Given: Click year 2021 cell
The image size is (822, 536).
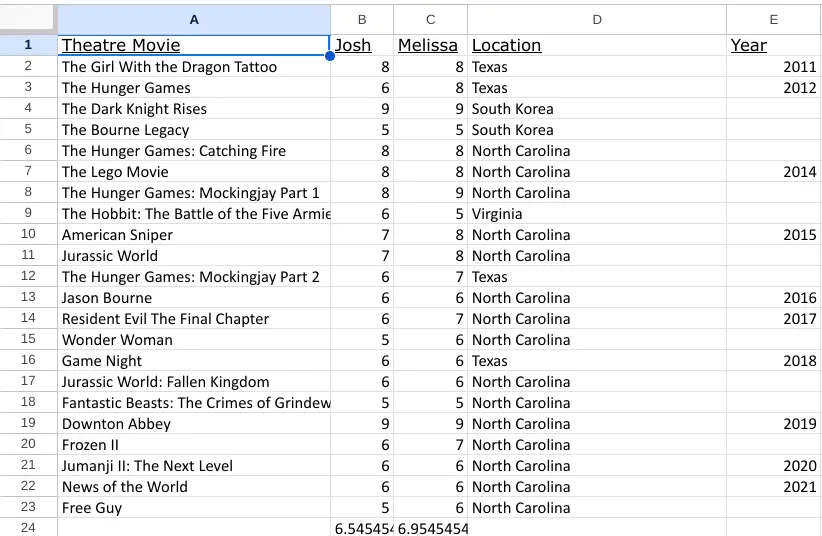Looking at the screenshot, I should pos(774,486).
